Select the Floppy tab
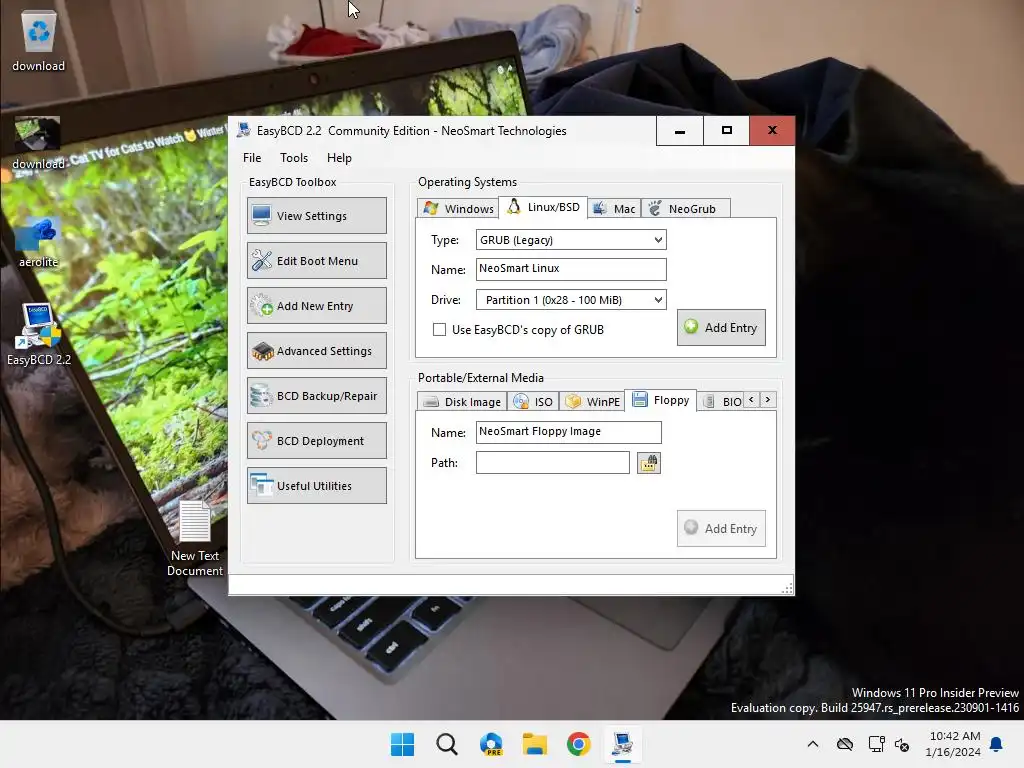The height and width of the screenshot is (768, 1024). click(x=660, y=400)
